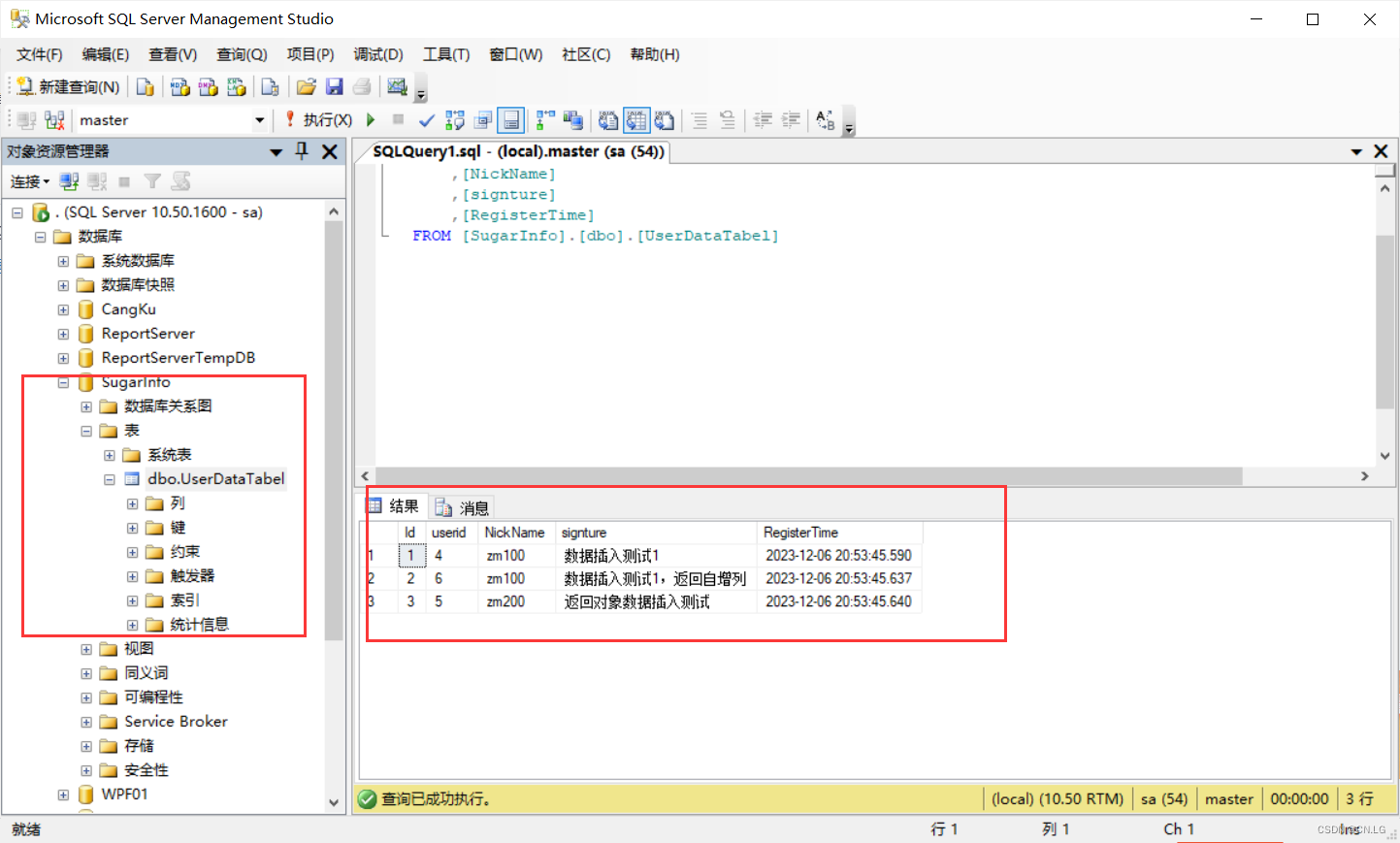1400x843 pixels.
Task: Open the 文件(F) menu
Action: tap(40, 54)
